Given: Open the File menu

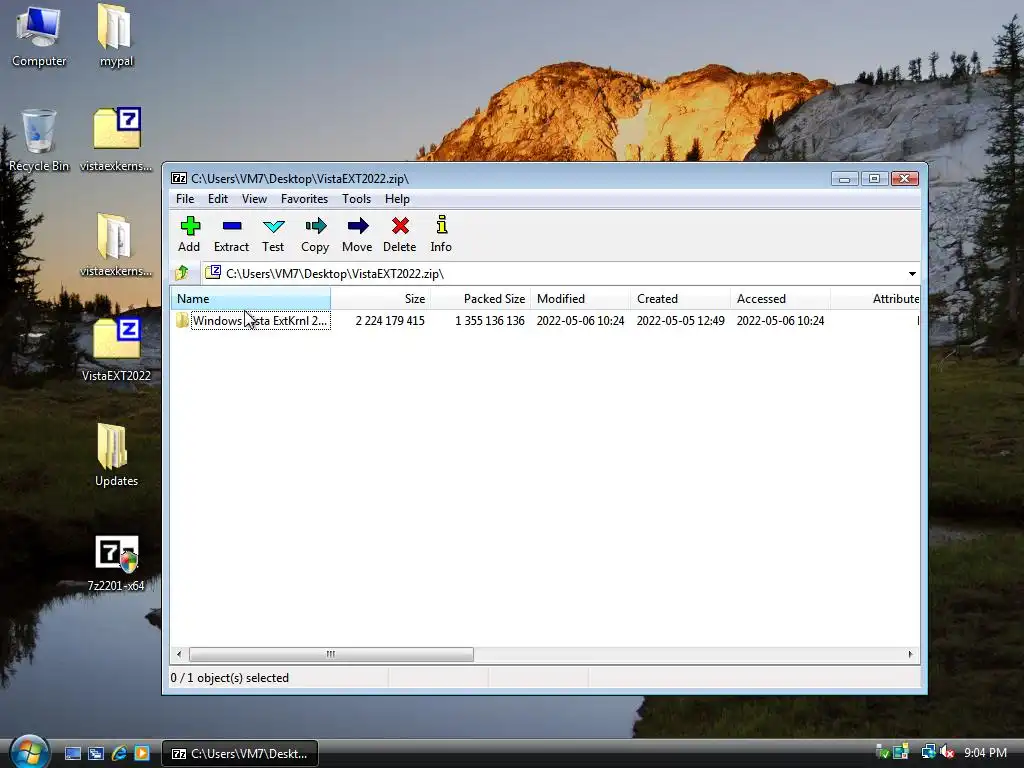Looking at the screenshot, I should click(185, 199).
